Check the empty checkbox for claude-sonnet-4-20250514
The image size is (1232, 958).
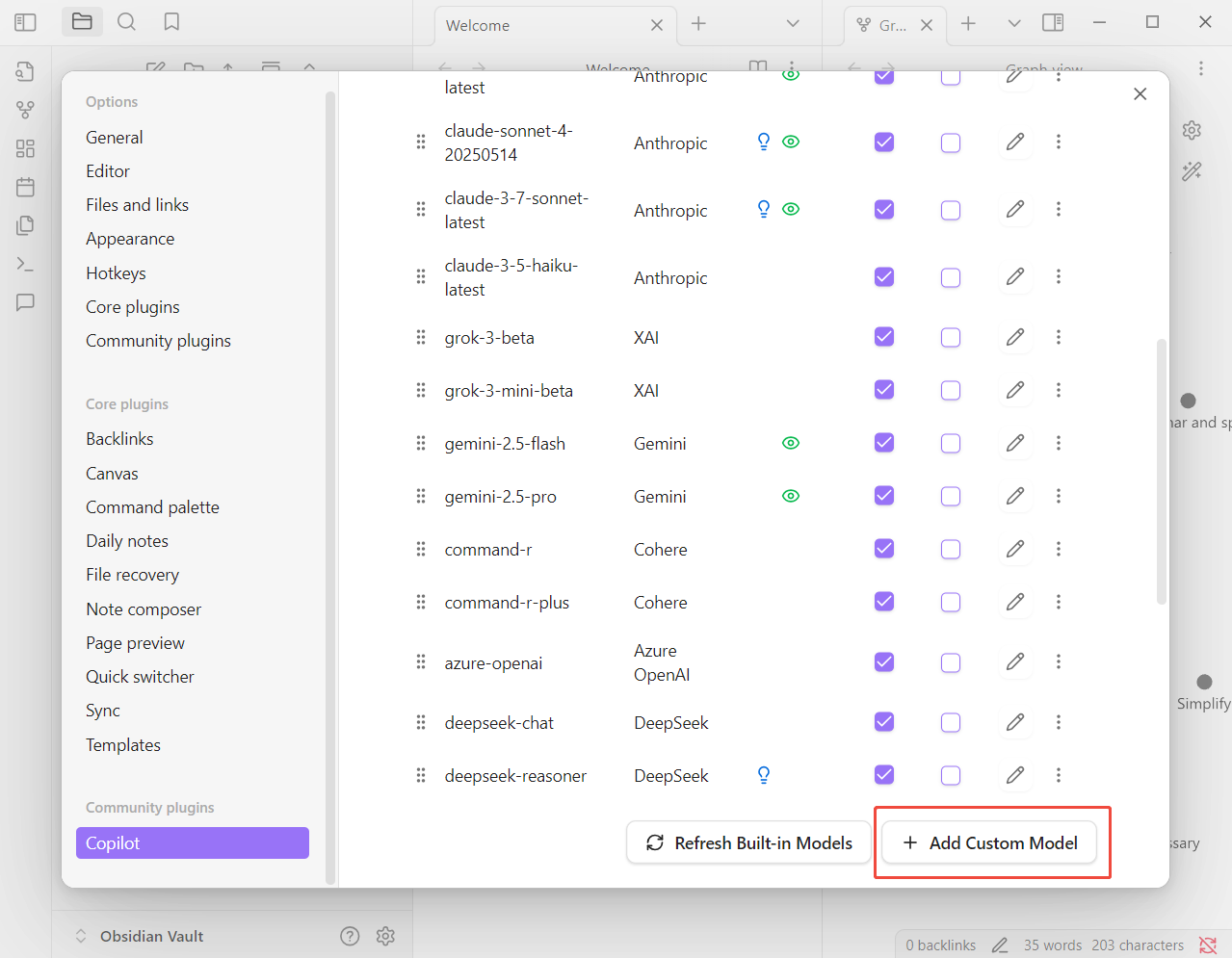tap(951, 142)
